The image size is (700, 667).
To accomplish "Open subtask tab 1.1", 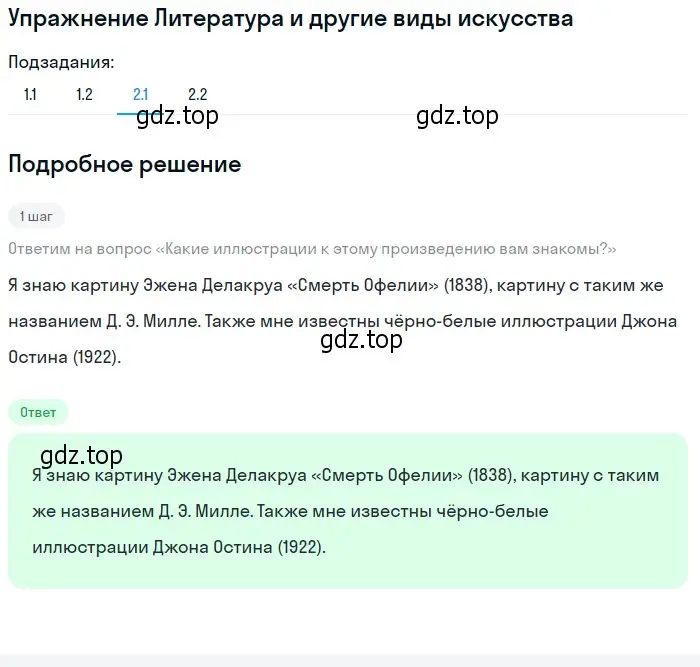I will point(30,95).
